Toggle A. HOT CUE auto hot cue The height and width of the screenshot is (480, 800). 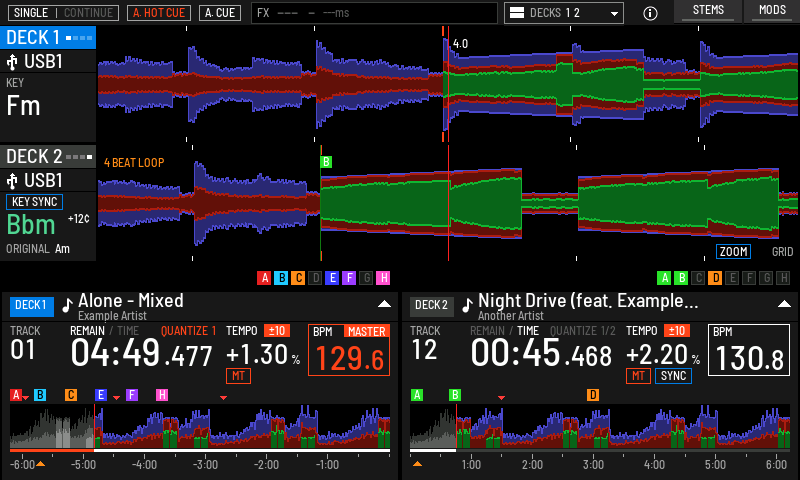[x=159, y=13]
